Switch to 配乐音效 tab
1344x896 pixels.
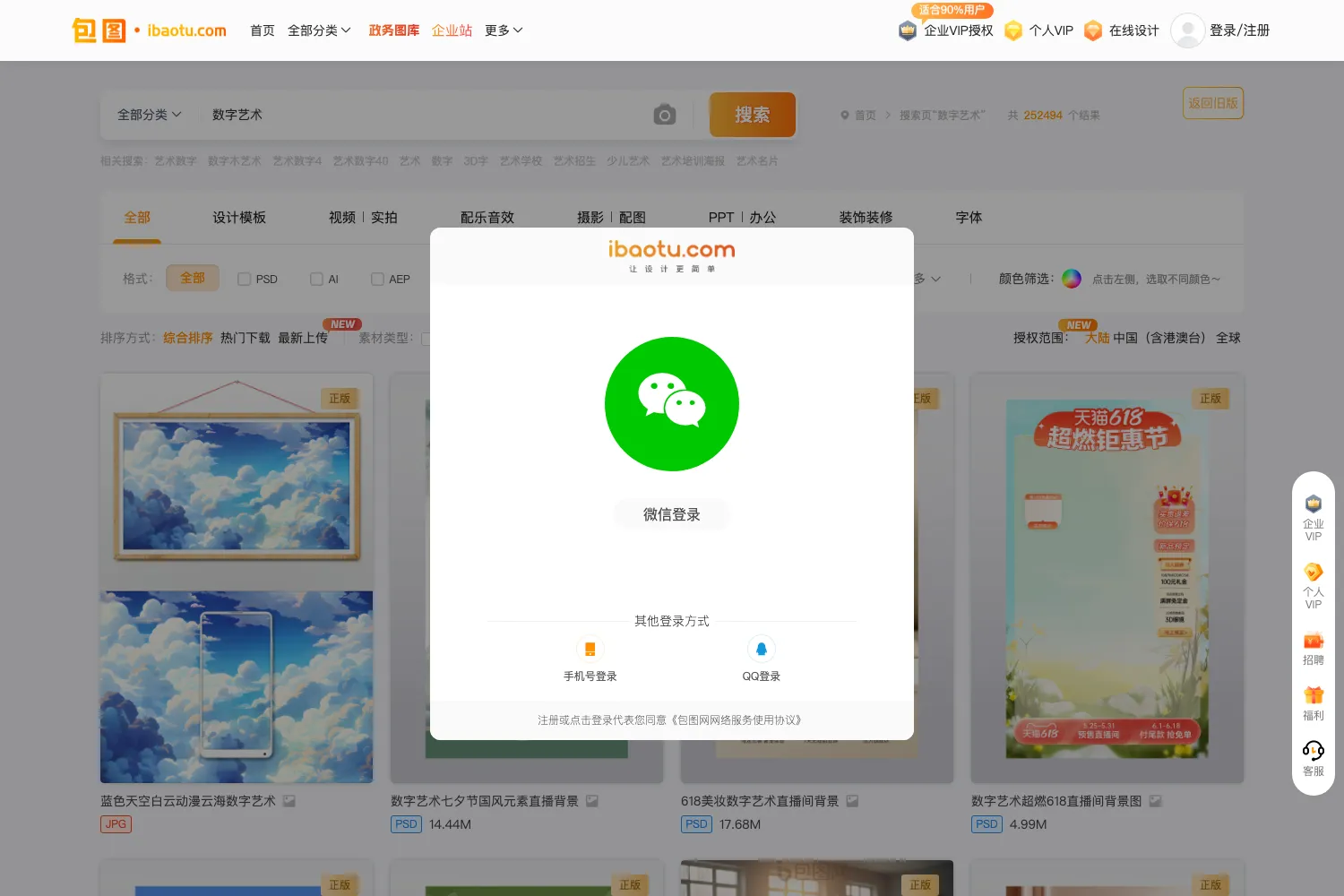tap(487, 218)
